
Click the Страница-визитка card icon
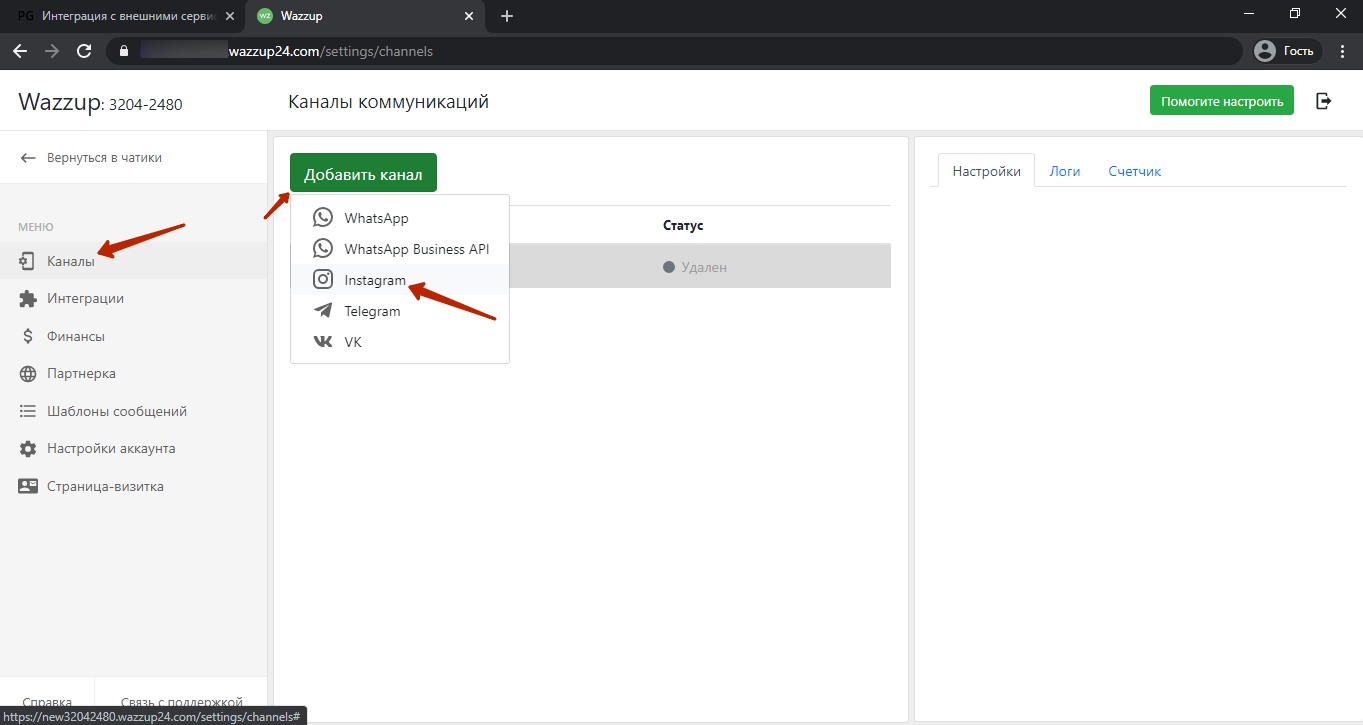point(28,486)
